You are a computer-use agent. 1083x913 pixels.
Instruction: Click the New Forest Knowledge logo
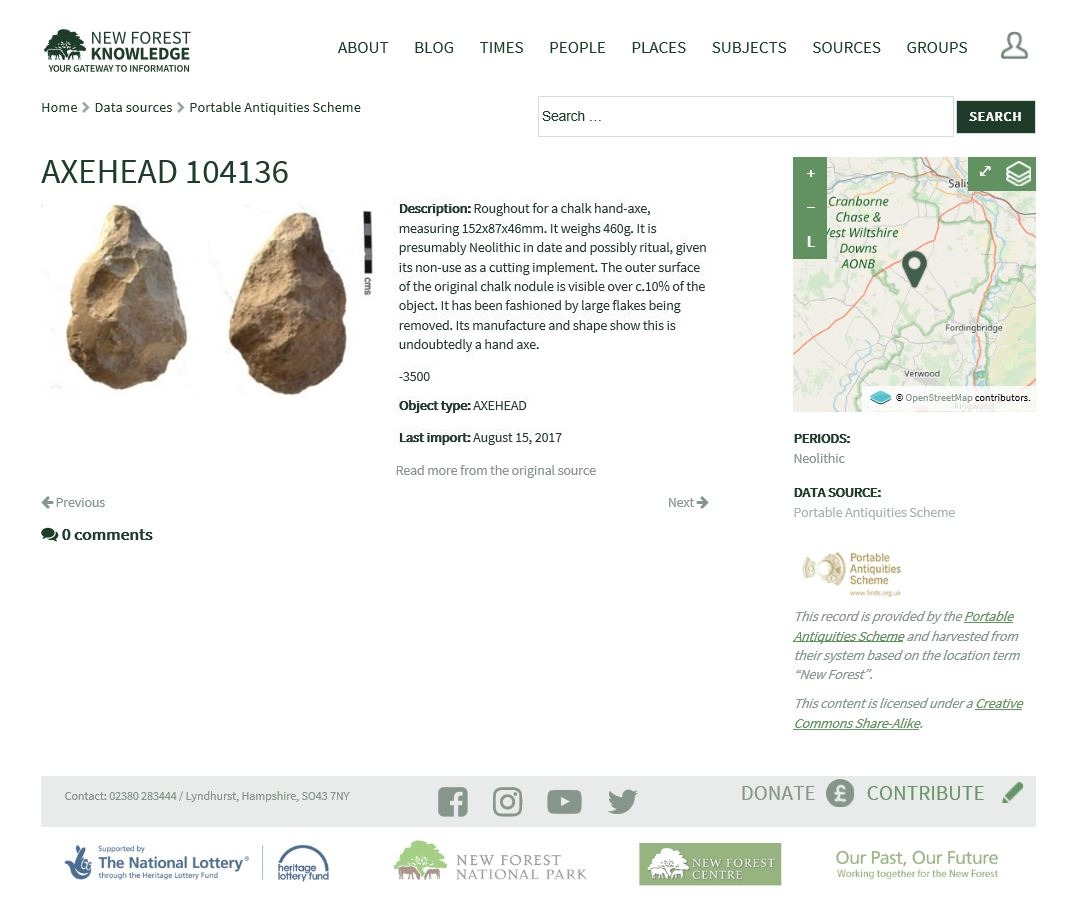[117, 50]
